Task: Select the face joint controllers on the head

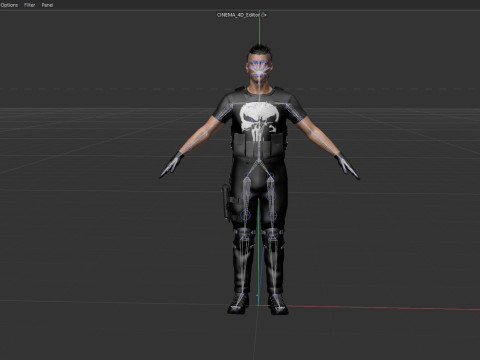Action: (x=259, y=69)
